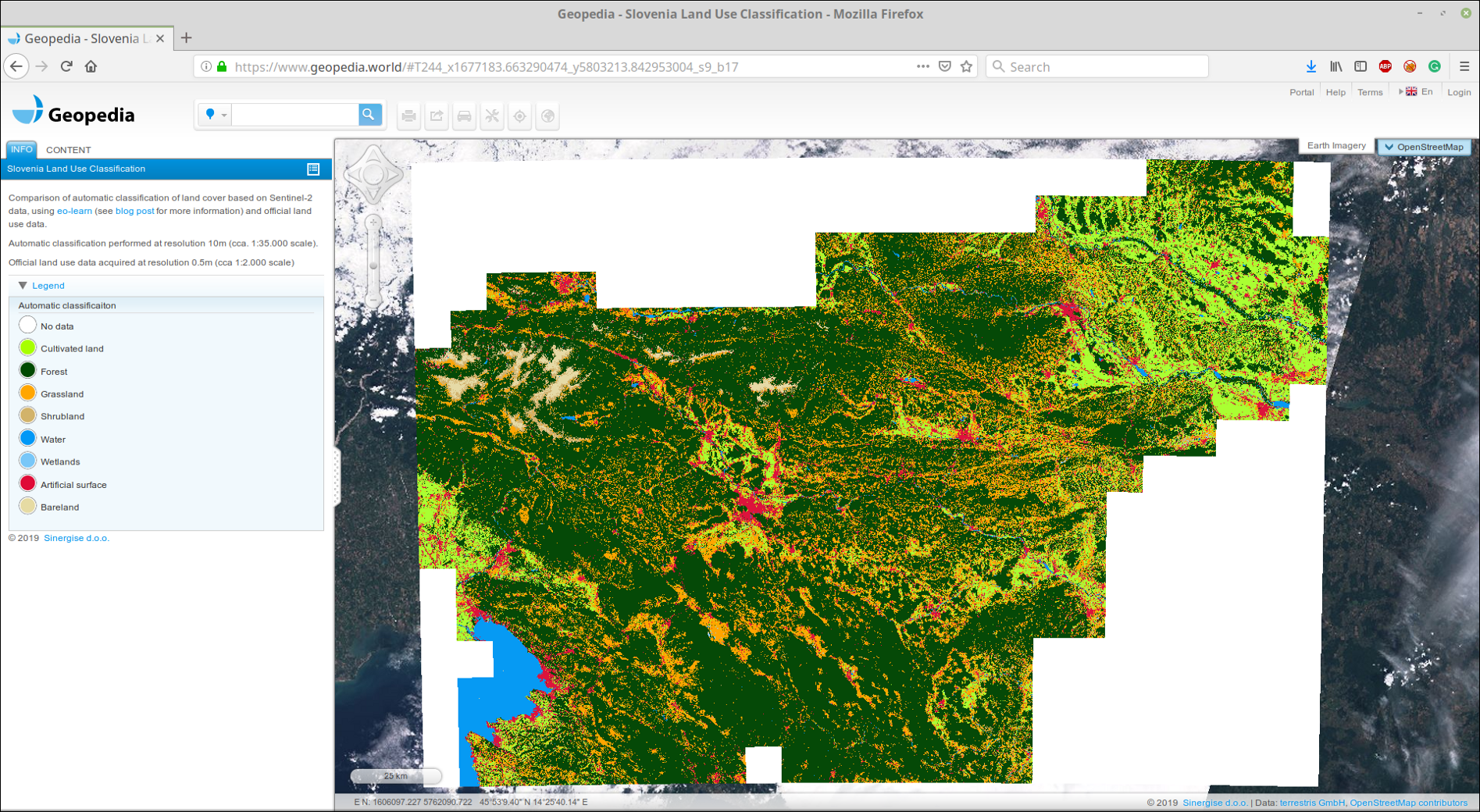Viewport: 1480px width, 812px height.
Task: Click the Grassland legend swatch
Action: coord(27,393)
